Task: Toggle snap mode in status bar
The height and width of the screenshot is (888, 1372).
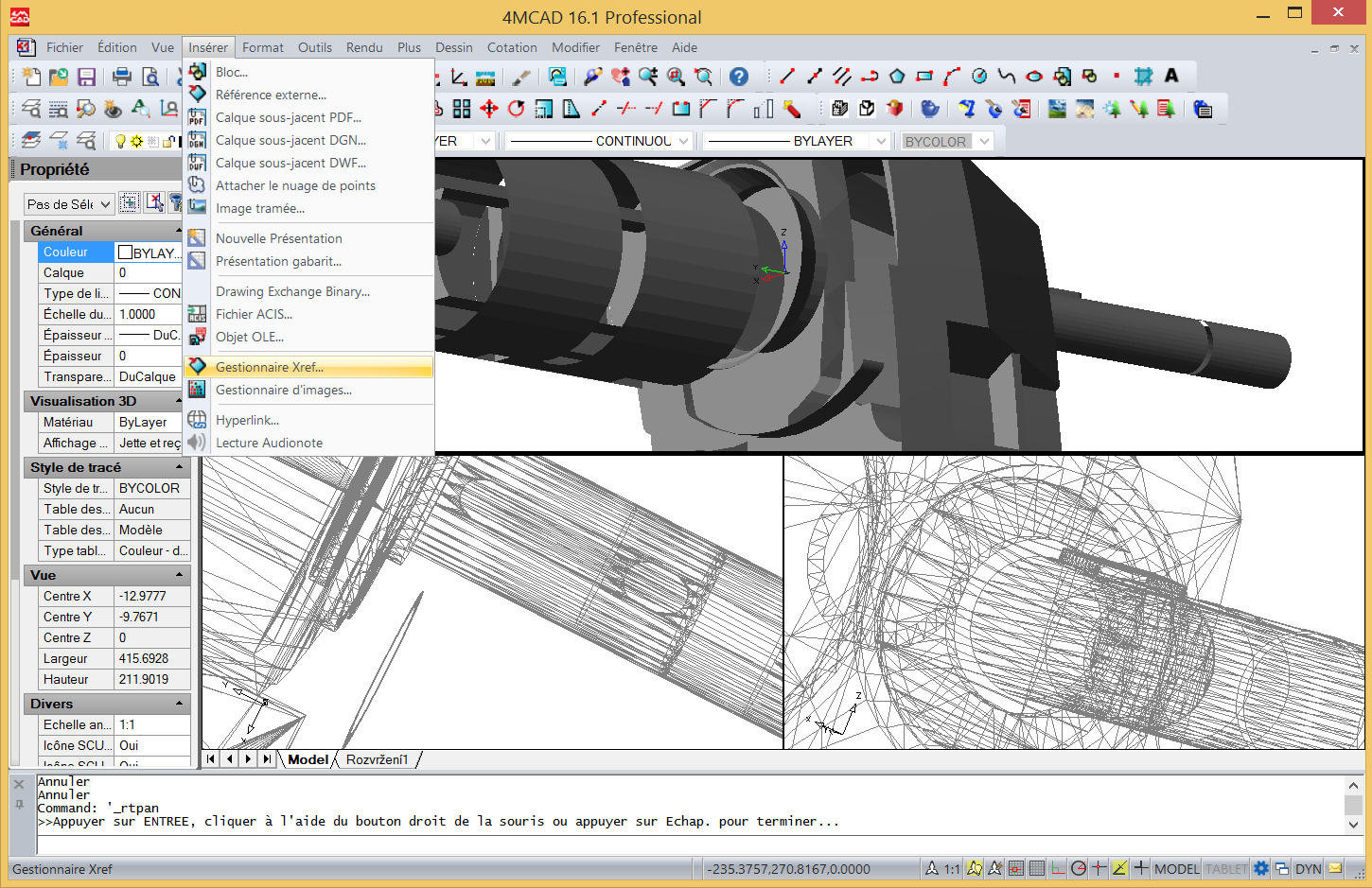Action: (x=1016, y=868)
